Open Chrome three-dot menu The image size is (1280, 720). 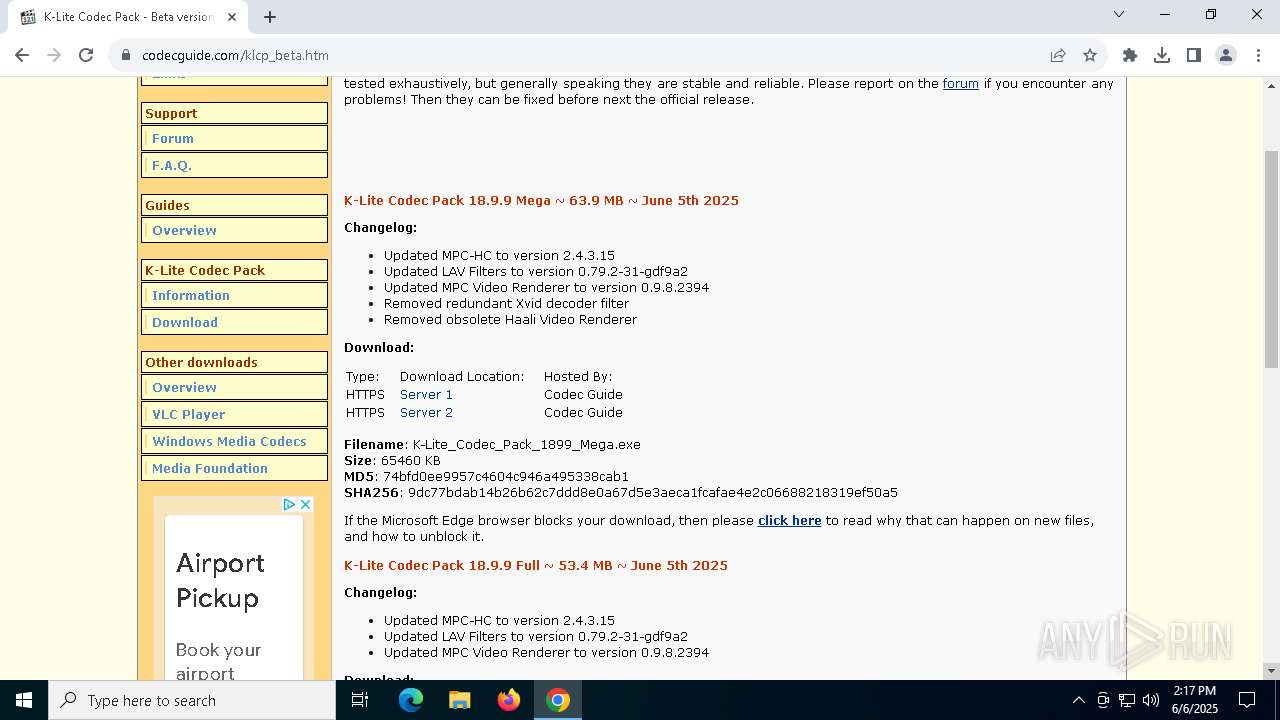tap(1258, 55)
